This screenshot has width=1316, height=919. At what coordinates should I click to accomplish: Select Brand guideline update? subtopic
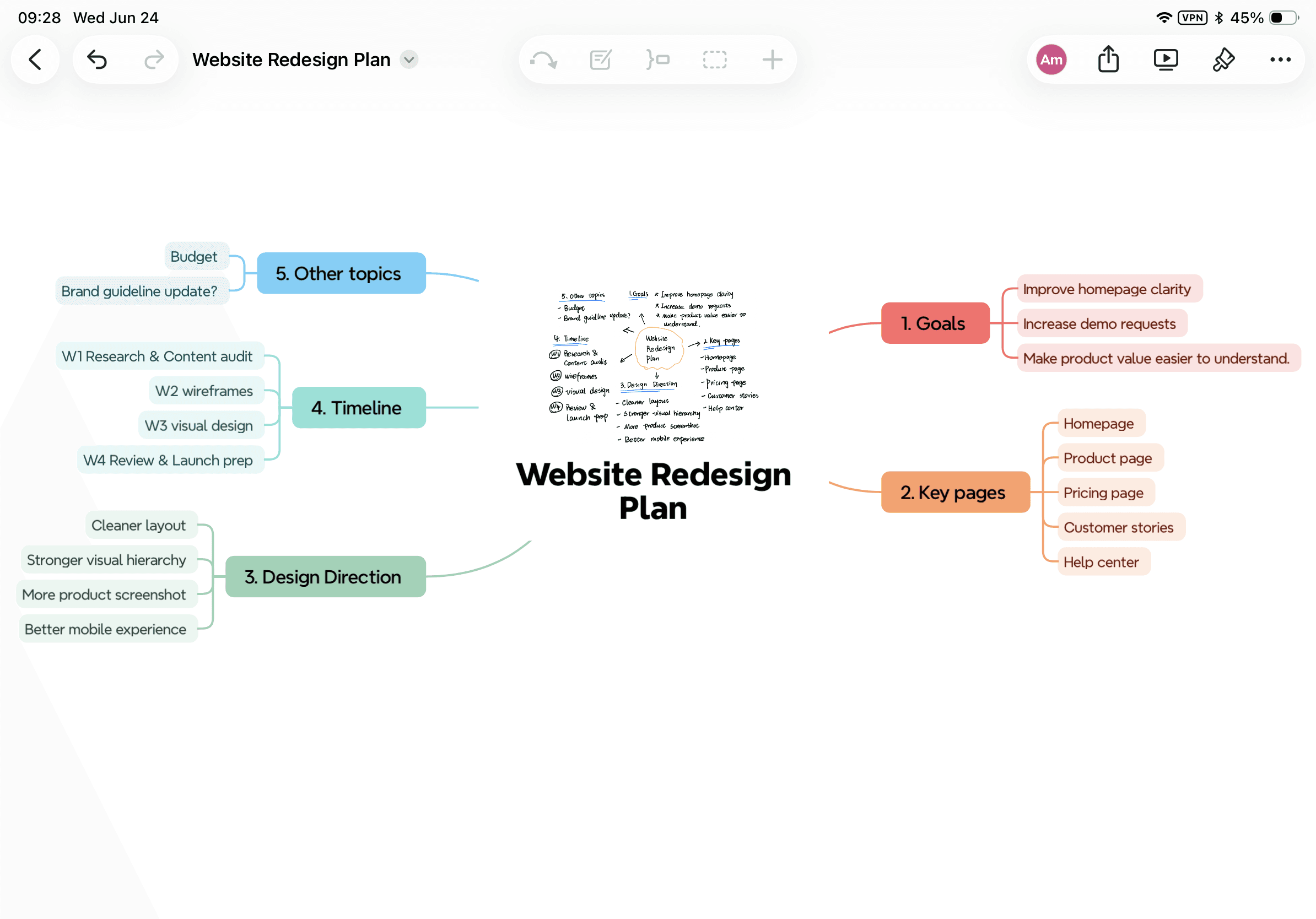pyautogui.click(x=142, y=291)
